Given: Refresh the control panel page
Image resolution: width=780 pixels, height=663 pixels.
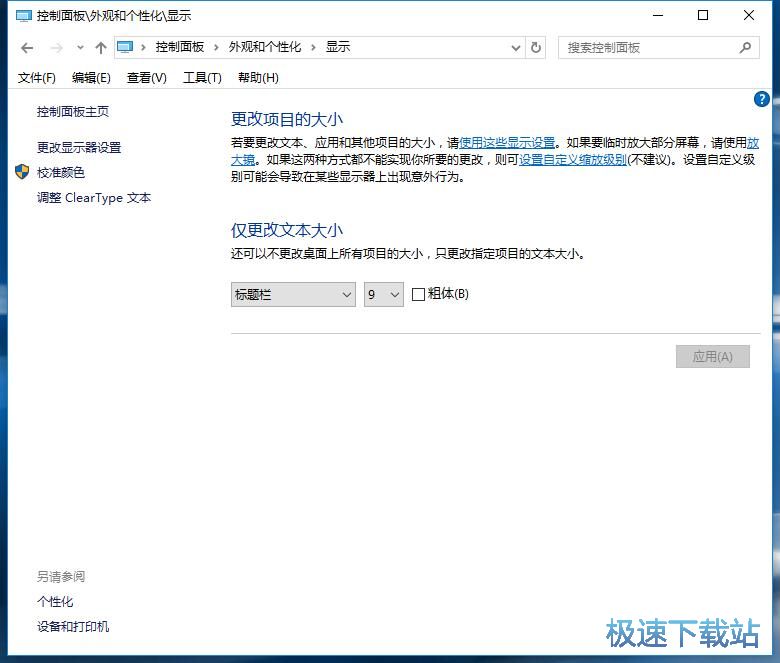Looking at the screenshot, I should pos(536,48).
